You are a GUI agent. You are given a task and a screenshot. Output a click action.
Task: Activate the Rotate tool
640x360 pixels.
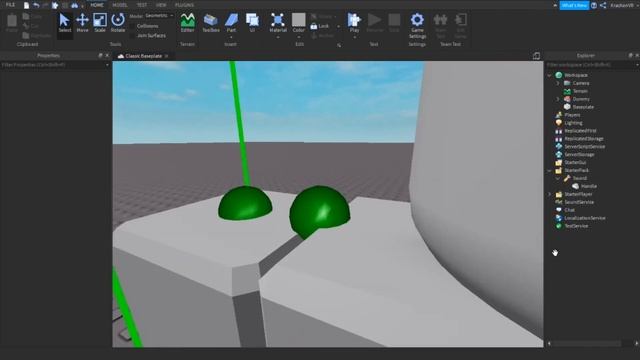tap(118, 23)
